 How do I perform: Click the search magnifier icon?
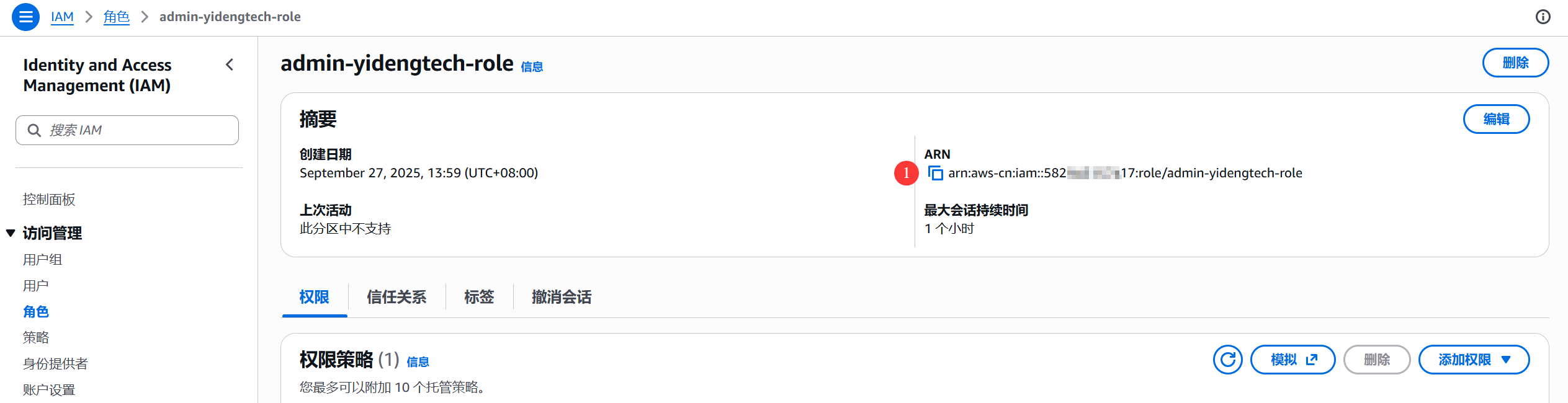click(35, 130)
